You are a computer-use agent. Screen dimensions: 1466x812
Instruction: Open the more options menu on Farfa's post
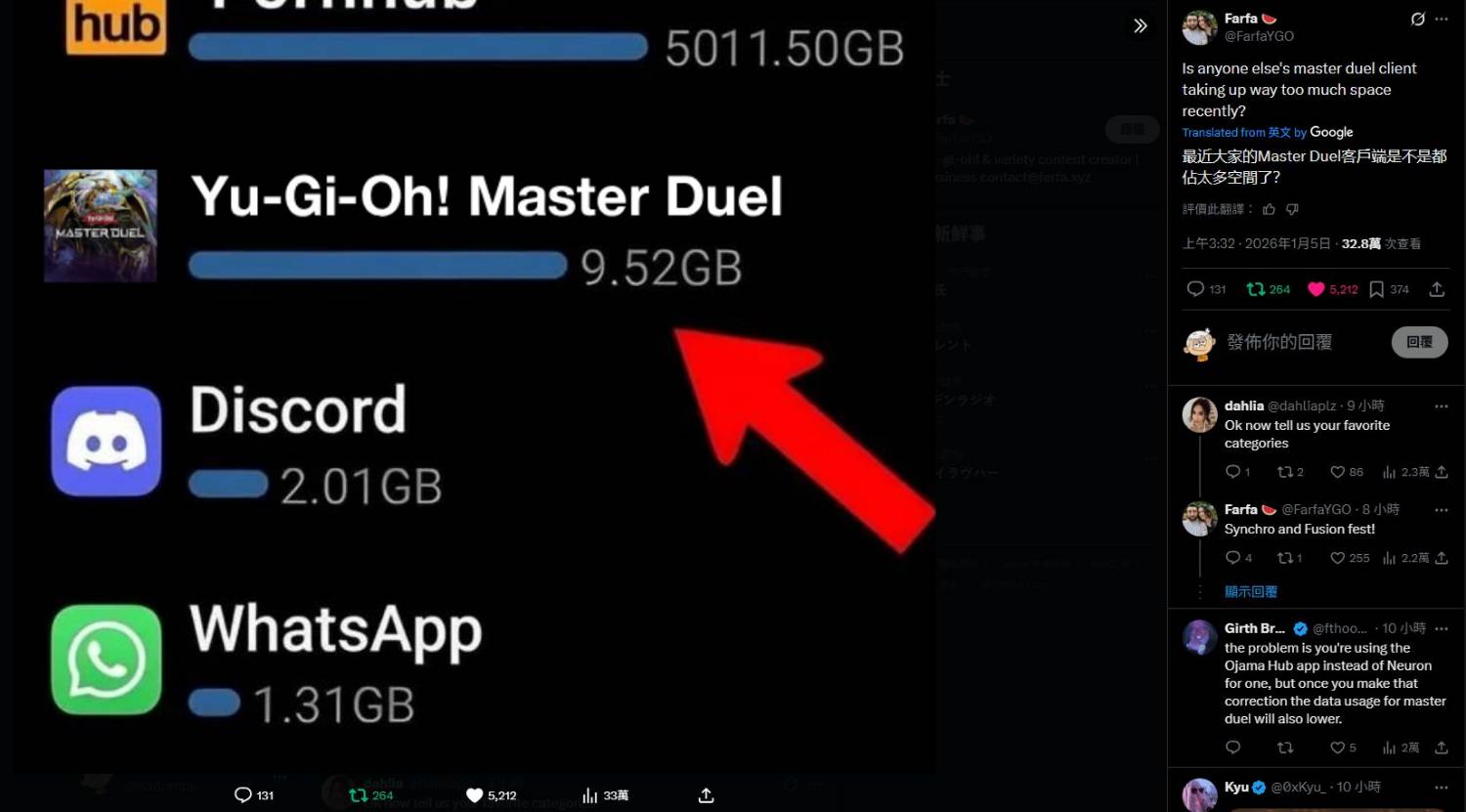[x=1442, y=19]
